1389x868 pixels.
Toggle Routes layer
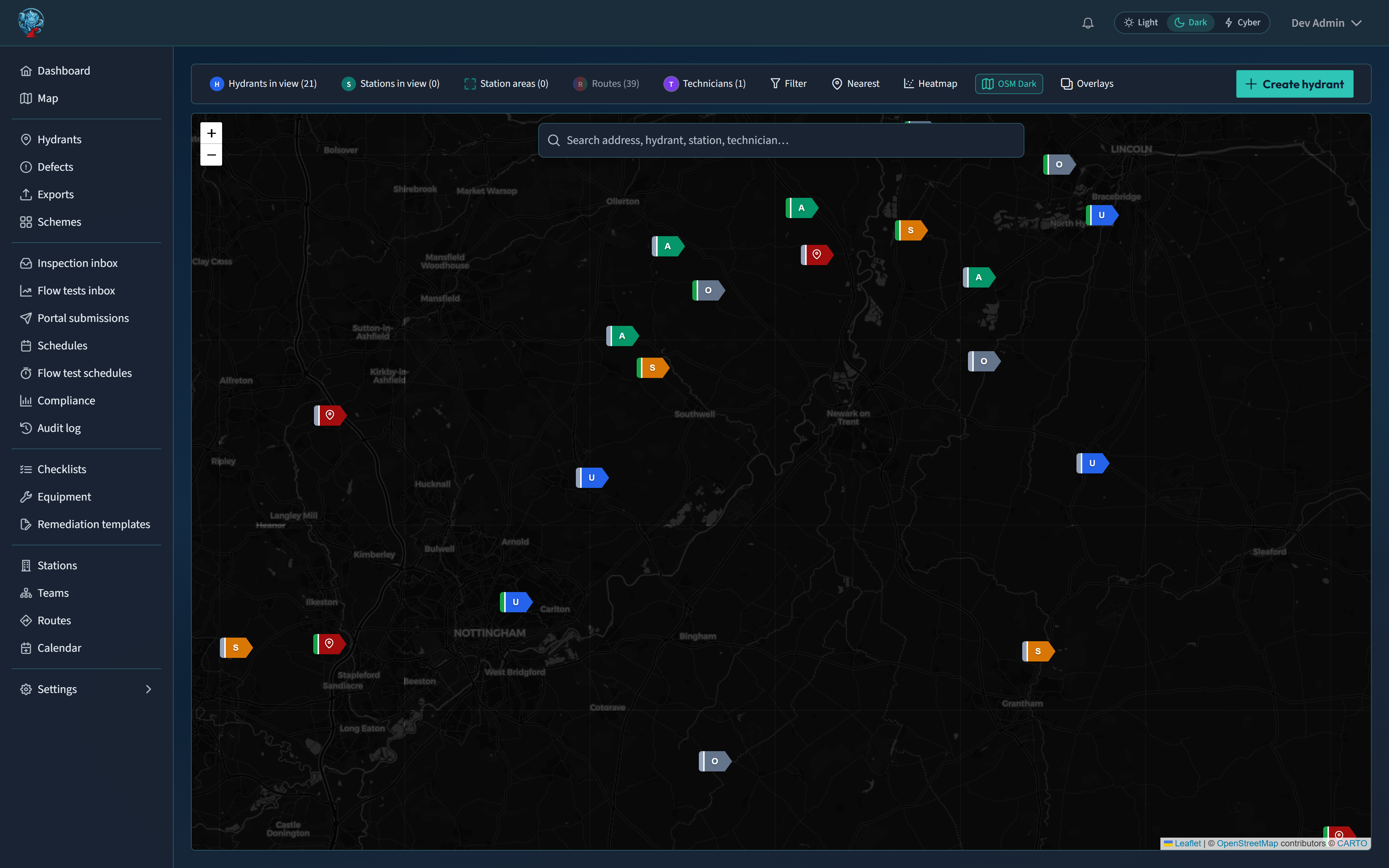[x=606, y=84]
